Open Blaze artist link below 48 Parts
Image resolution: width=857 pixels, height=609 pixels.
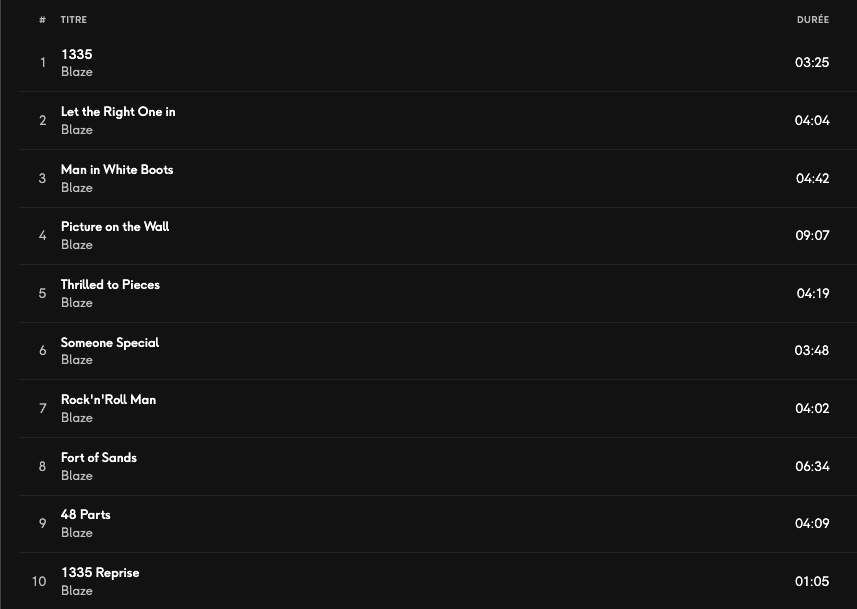point(77,533)
